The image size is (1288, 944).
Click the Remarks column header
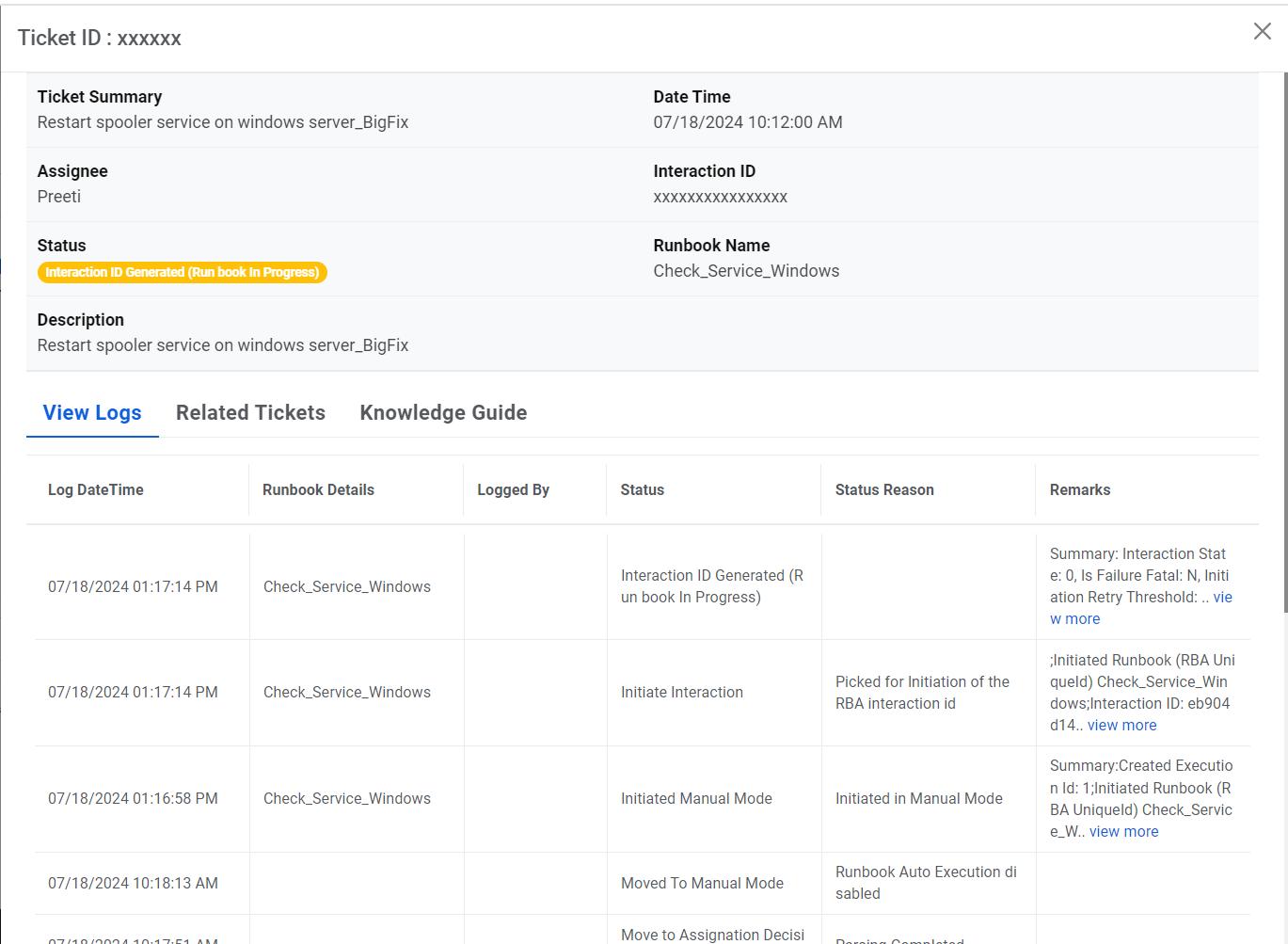[x=1079, y=490]
